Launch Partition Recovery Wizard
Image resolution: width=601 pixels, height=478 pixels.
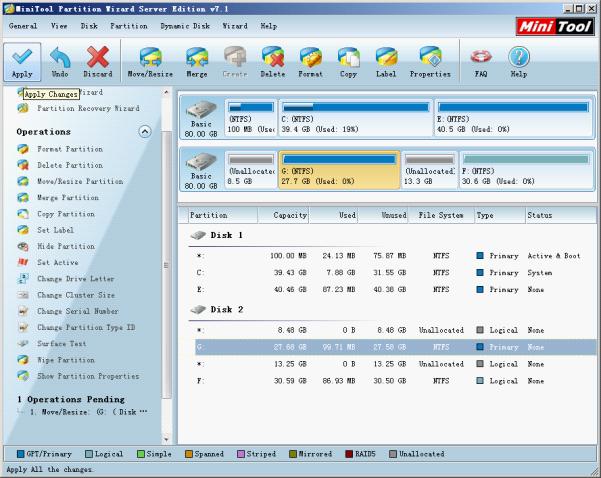(88, 108)
